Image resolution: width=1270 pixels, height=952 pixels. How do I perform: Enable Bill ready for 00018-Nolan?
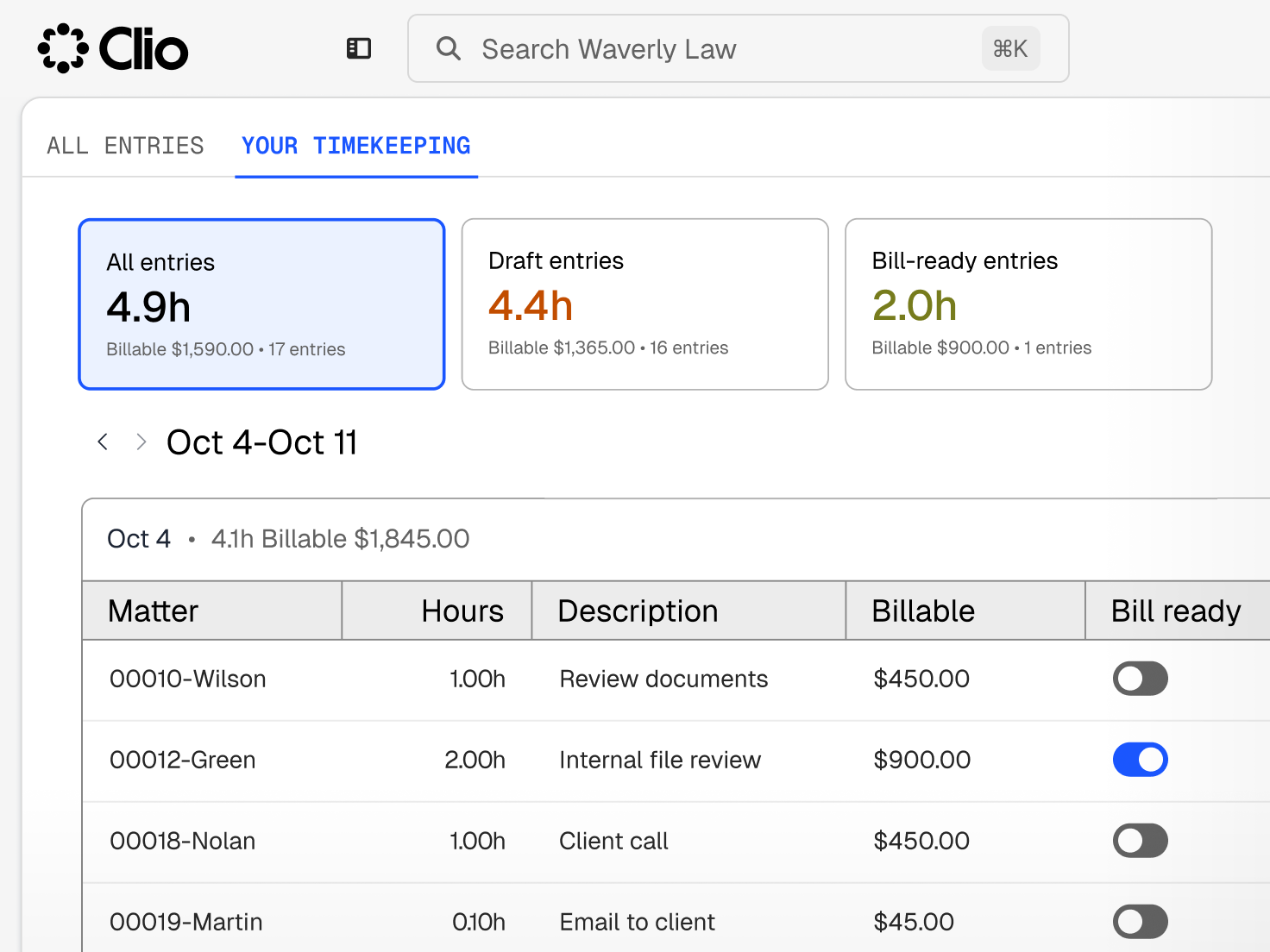[x=1140, y=841]
